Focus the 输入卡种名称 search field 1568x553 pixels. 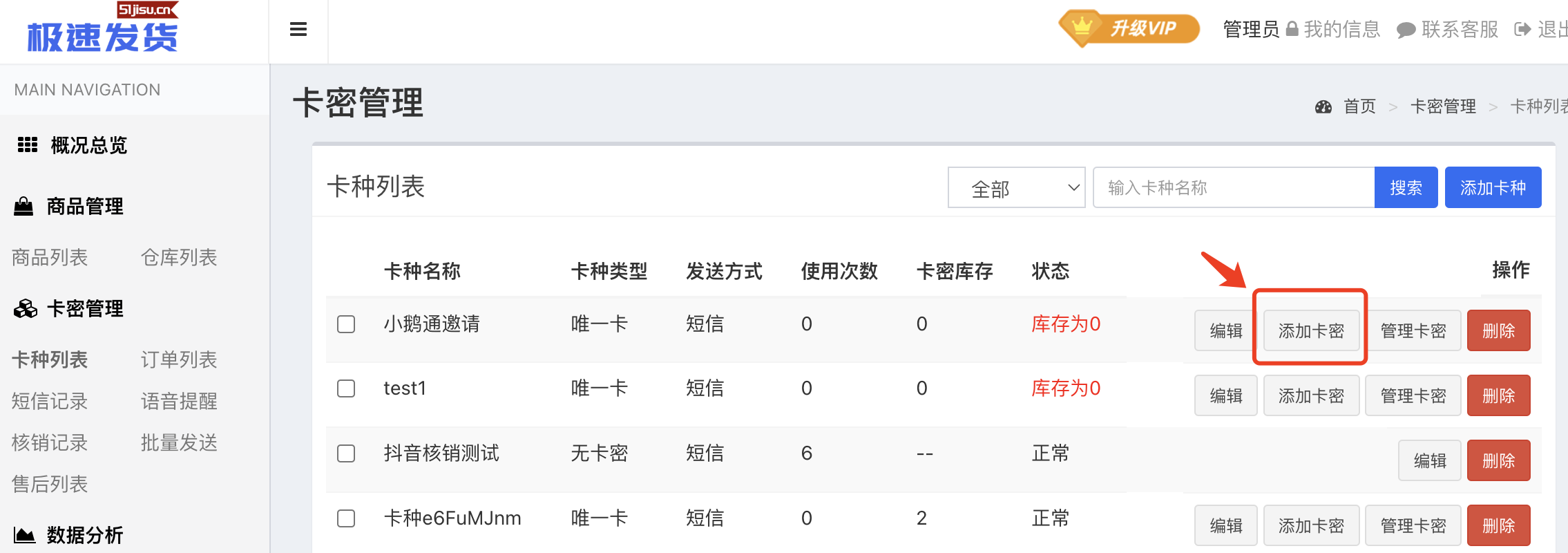pos(1234,187)
